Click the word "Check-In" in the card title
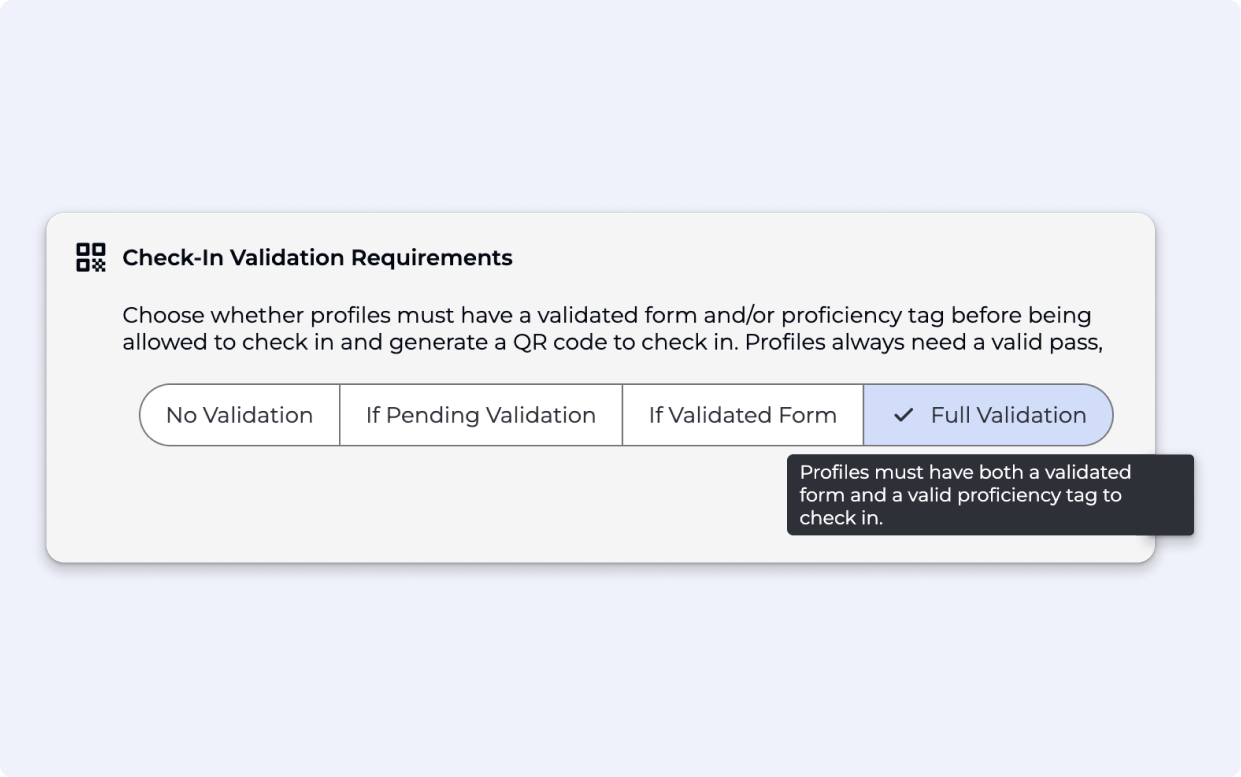The width and height of the screenshot is (1241, 777). [173, 258]
